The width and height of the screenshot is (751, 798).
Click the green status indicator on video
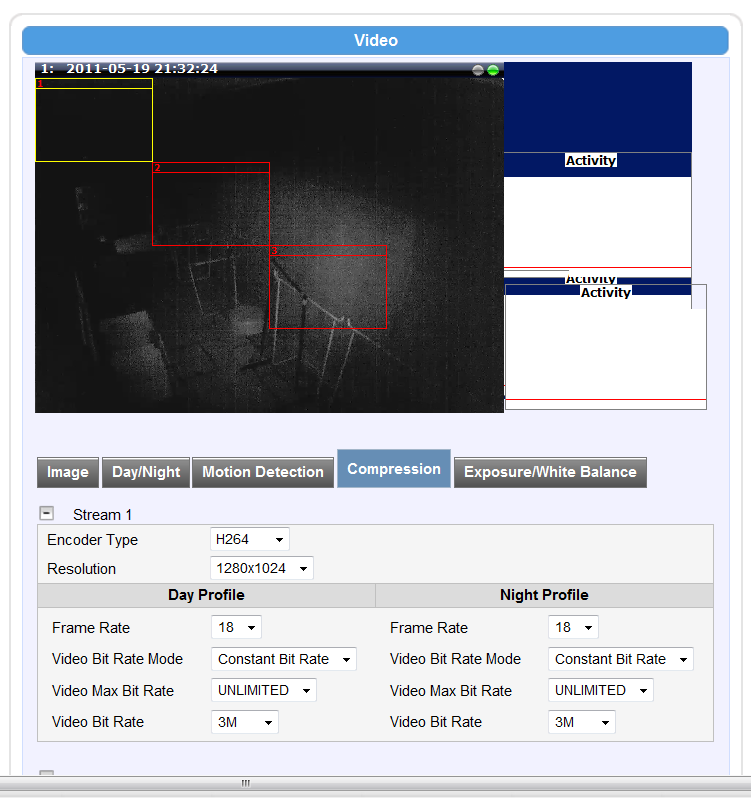point(493,70)
